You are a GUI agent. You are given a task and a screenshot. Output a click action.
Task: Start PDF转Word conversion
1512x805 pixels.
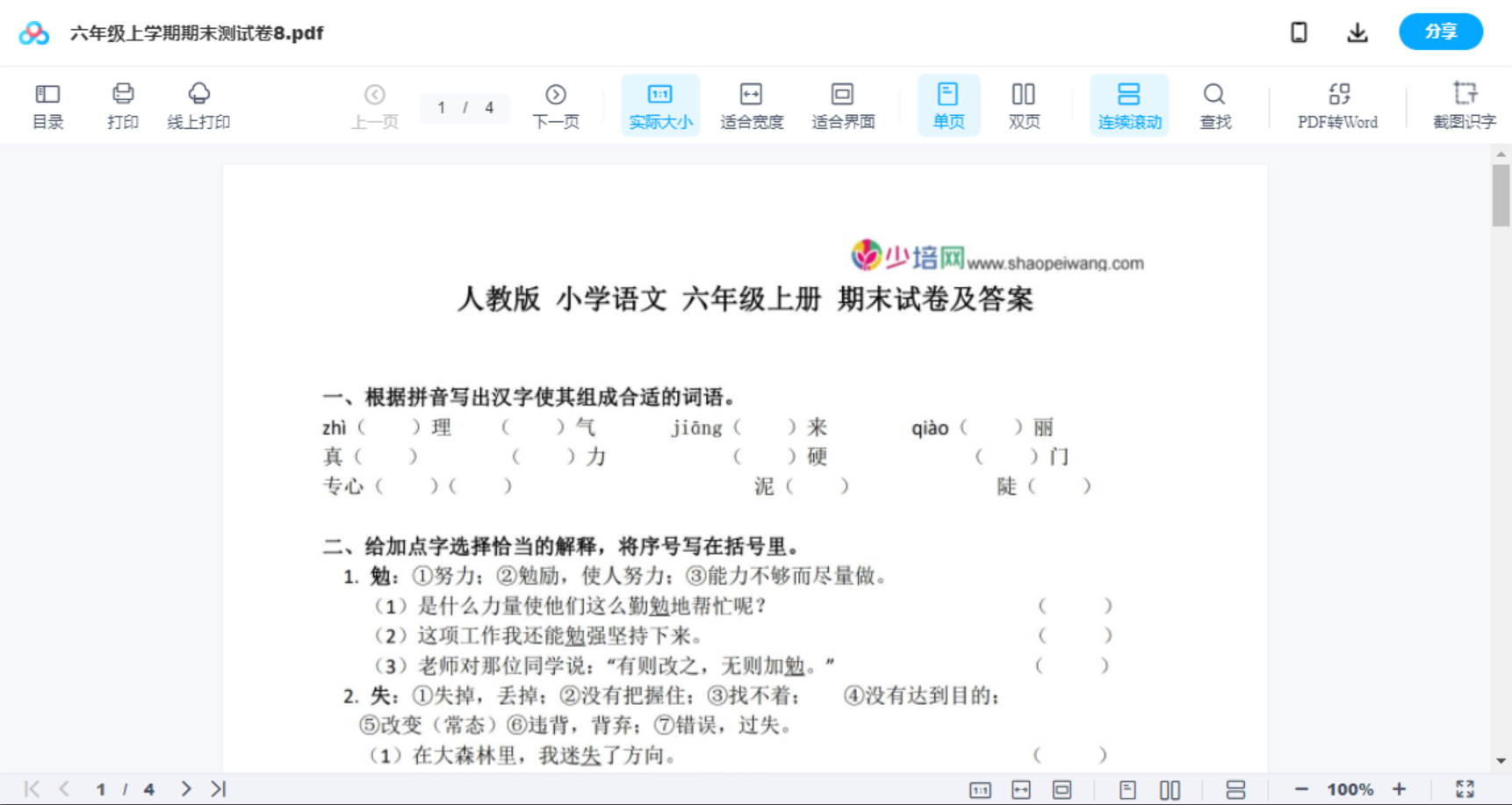(x=1336, y=104)
